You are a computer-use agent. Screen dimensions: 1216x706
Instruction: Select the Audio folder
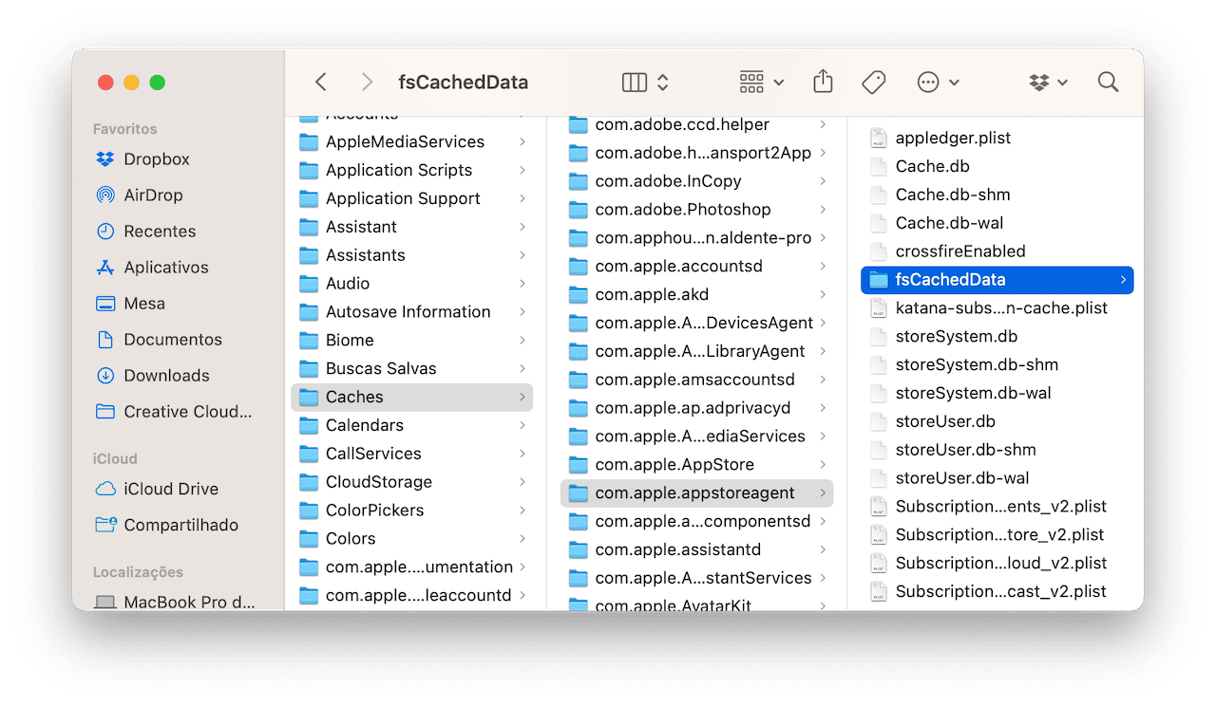coord(412,283)
